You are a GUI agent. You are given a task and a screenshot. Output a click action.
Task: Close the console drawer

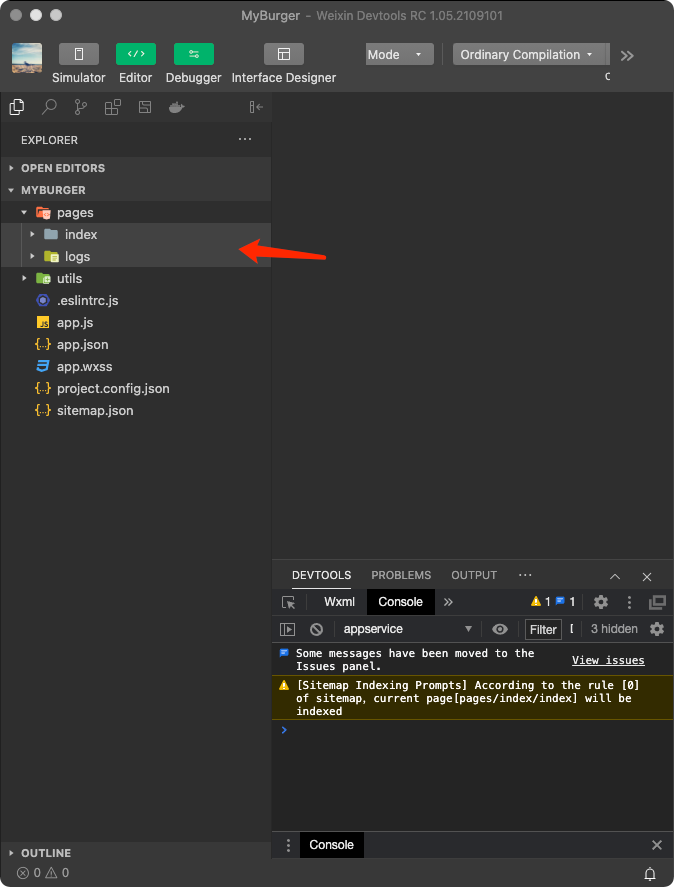coord(657,845)
